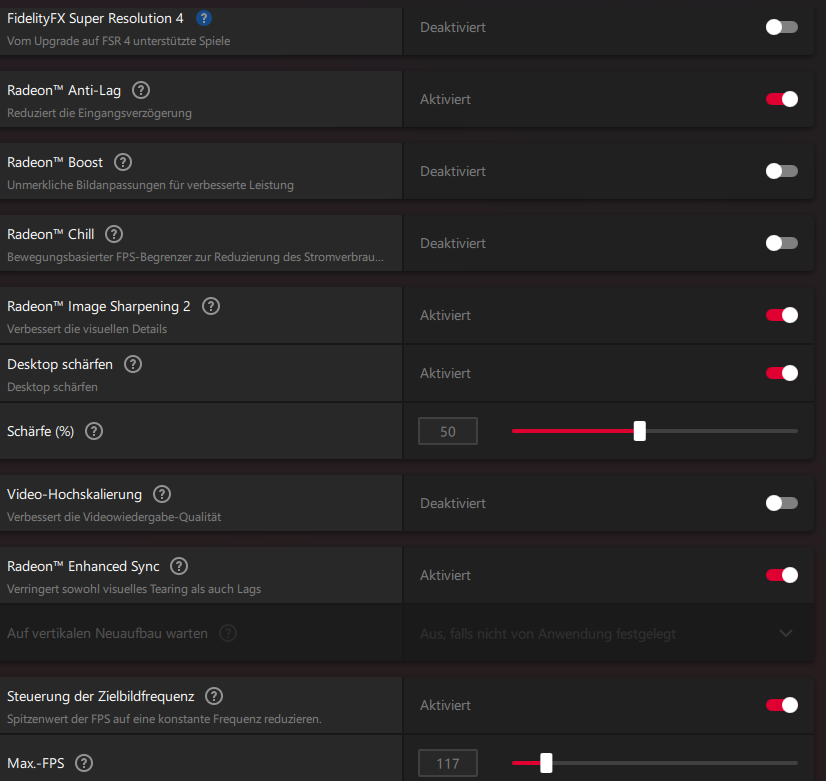Open help for FidelityFX Super Resolution 4

click(x=204, y=18)
